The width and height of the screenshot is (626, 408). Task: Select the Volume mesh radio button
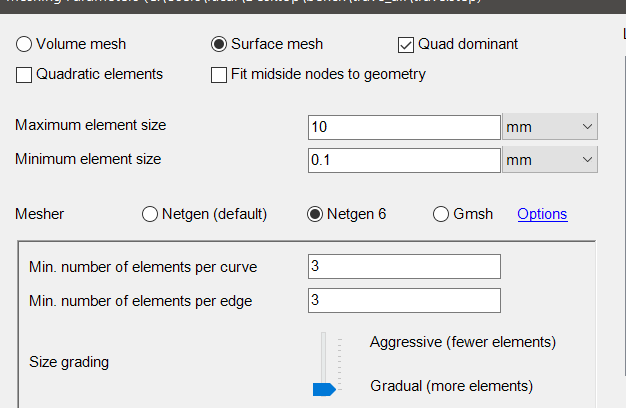24,44
